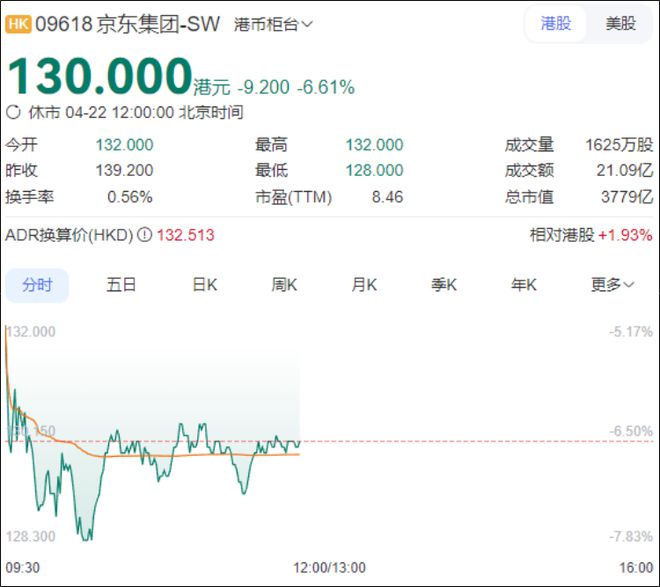Click the chart axis label 128.300
660x587 pixels.
click(31, 537)
